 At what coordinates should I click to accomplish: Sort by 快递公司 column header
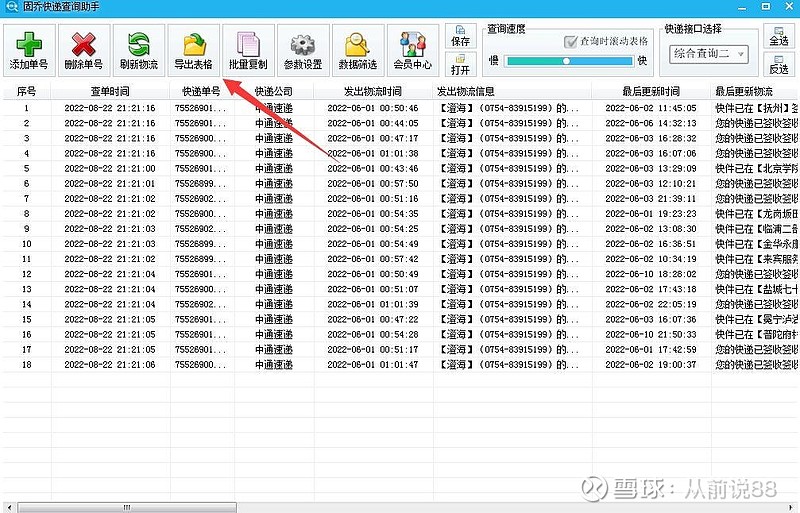(274, 91)
